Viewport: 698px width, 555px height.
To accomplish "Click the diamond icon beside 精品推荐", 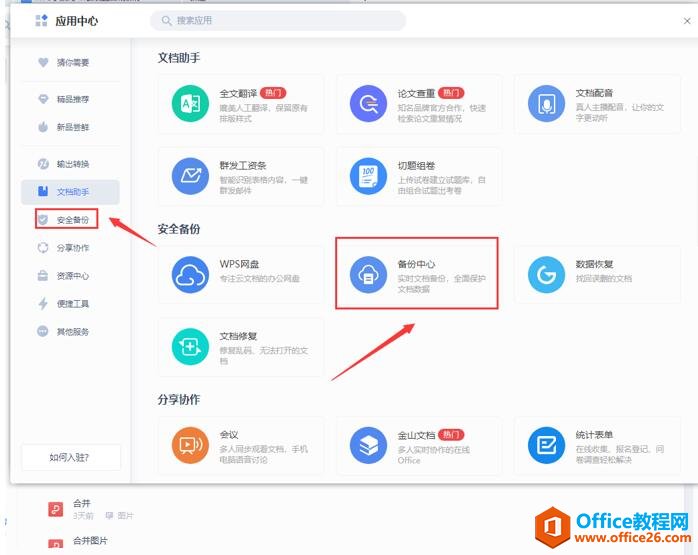I will click(x=43, y=99).
